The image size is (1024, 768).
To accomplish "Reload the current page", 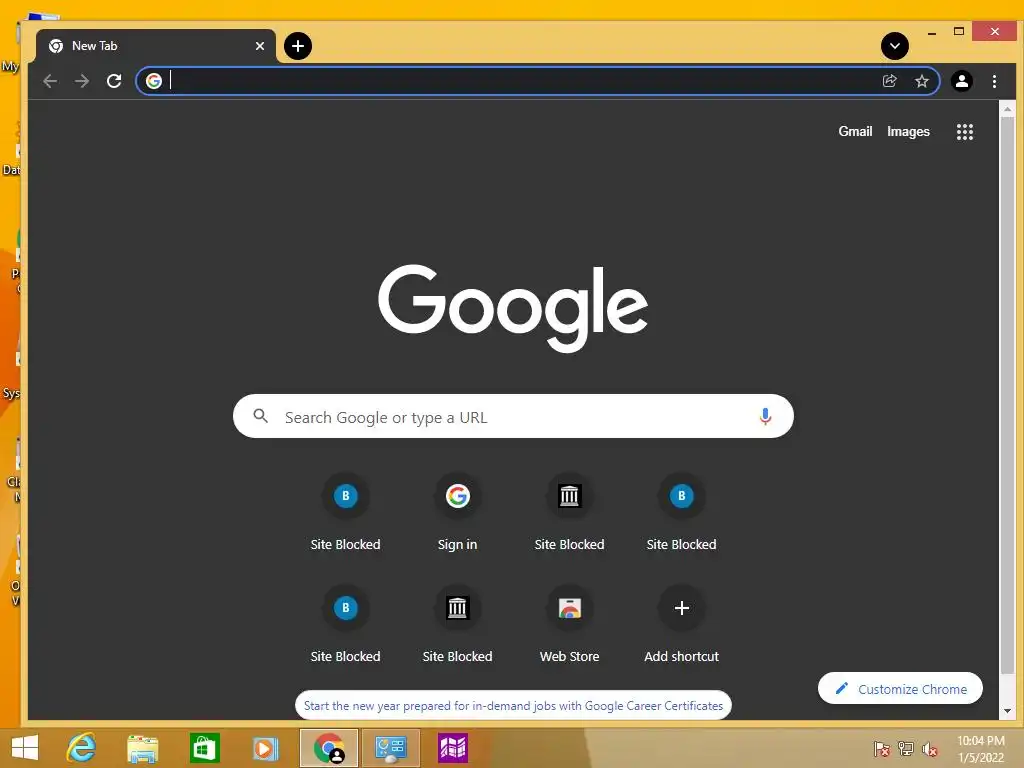I will pos(114,81).
